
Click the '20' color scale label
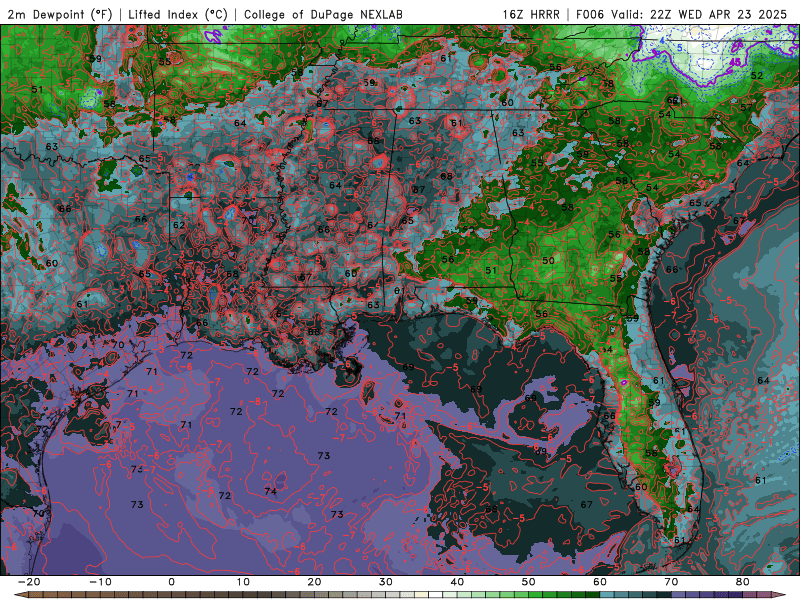point(314,582)
